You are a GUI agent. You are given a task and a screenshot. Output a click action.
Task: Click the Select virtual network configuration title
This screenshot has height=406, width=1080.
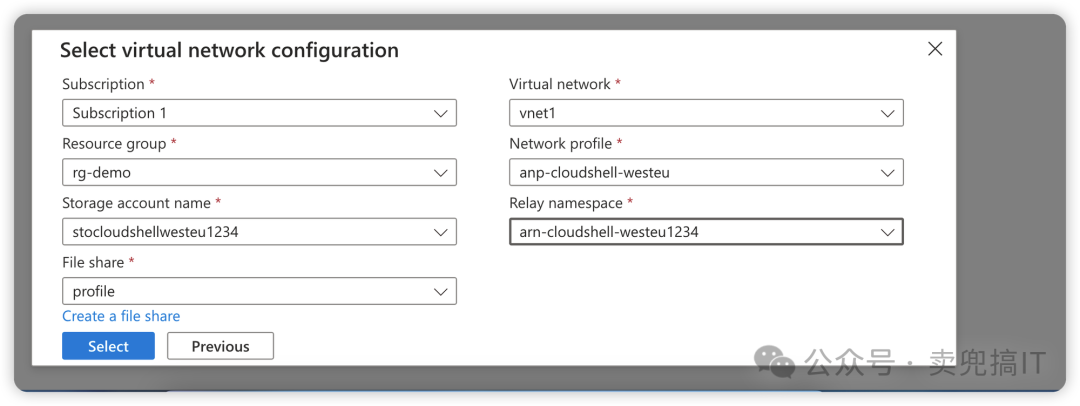229,50
